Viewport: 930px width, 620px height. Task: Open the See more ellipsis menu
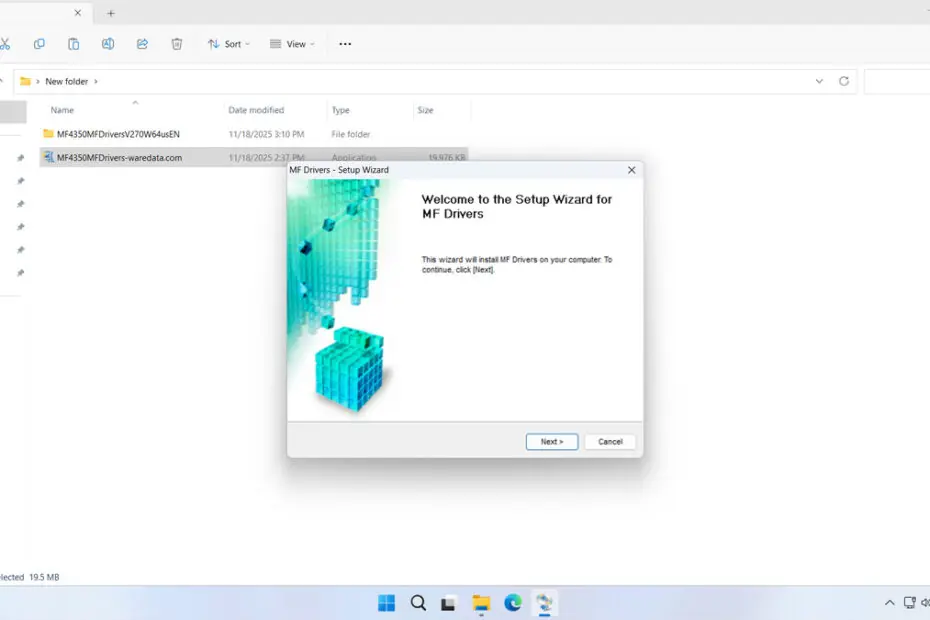click(345, 44)
